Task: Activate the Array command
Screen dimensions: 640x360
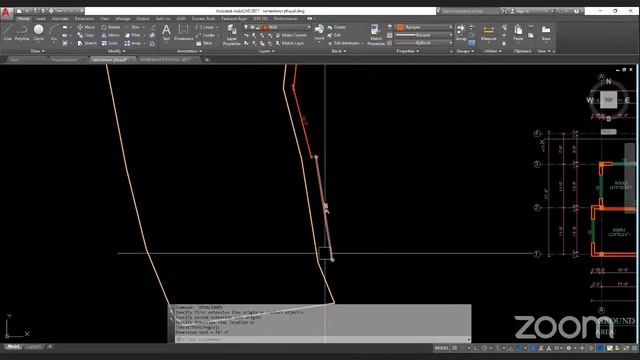Action: [x=133, y=43]
